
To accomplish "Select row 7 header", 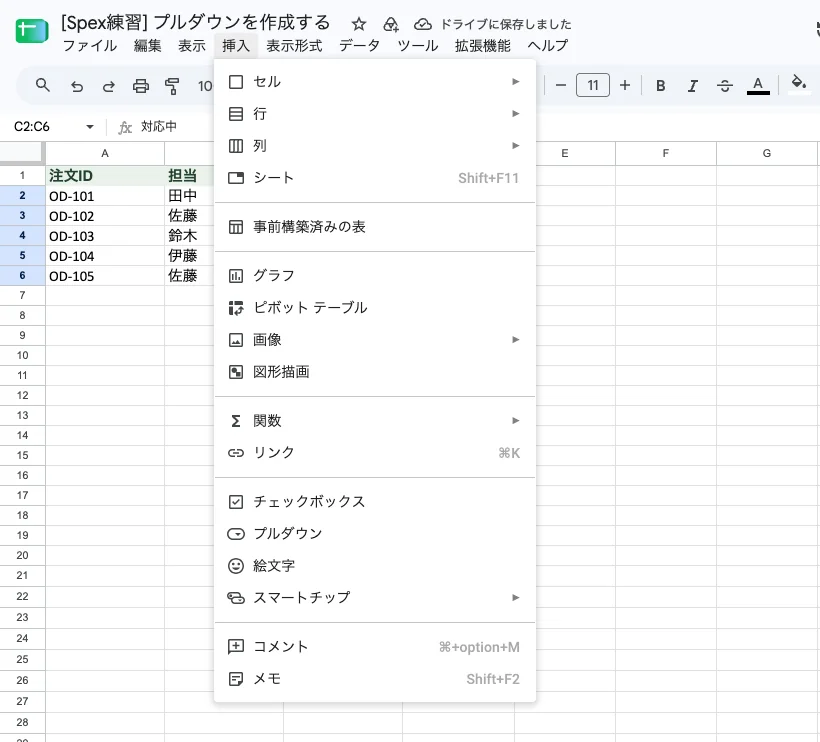I will pyautogui.click(x=22, y=295).
